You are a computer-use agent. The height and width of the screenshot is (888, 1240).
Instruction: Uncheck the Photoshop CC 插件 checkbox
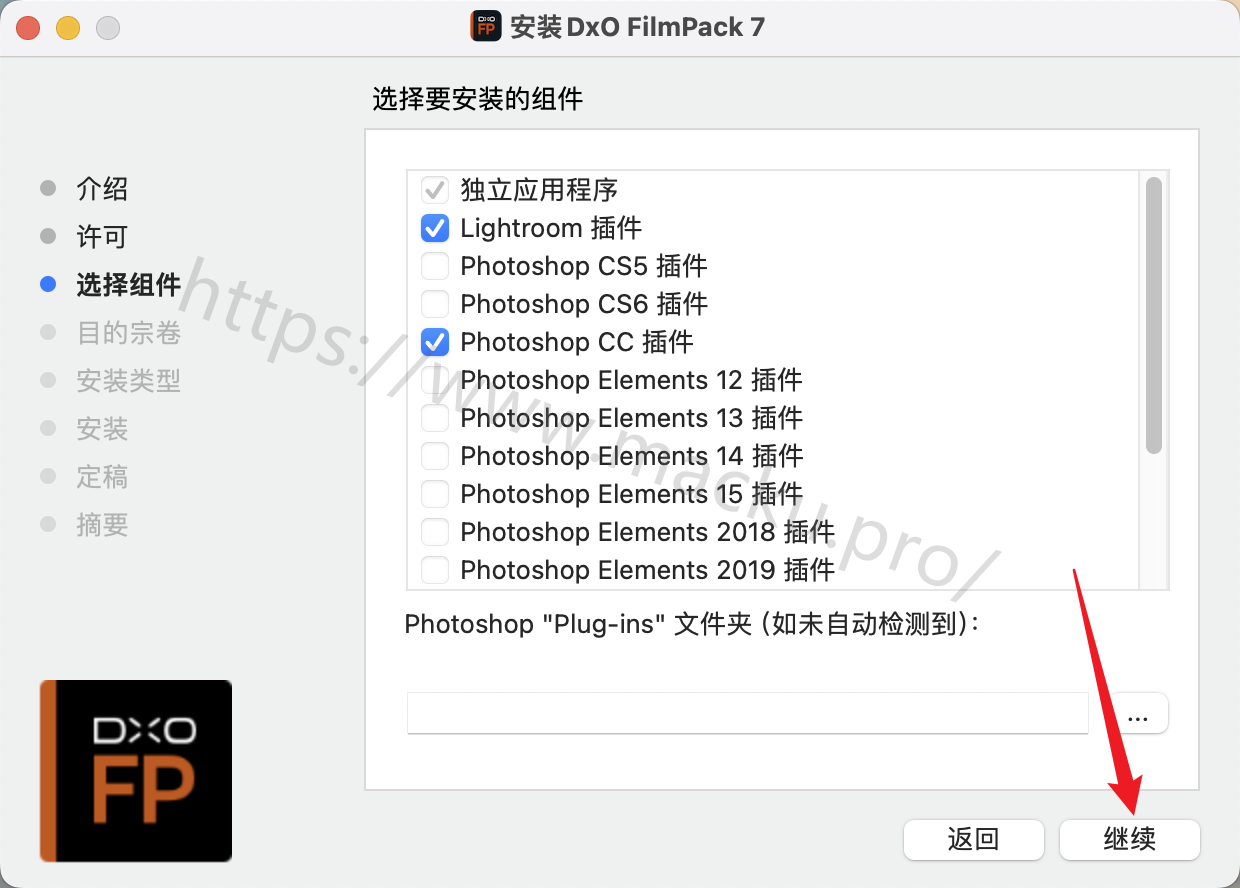435,342
